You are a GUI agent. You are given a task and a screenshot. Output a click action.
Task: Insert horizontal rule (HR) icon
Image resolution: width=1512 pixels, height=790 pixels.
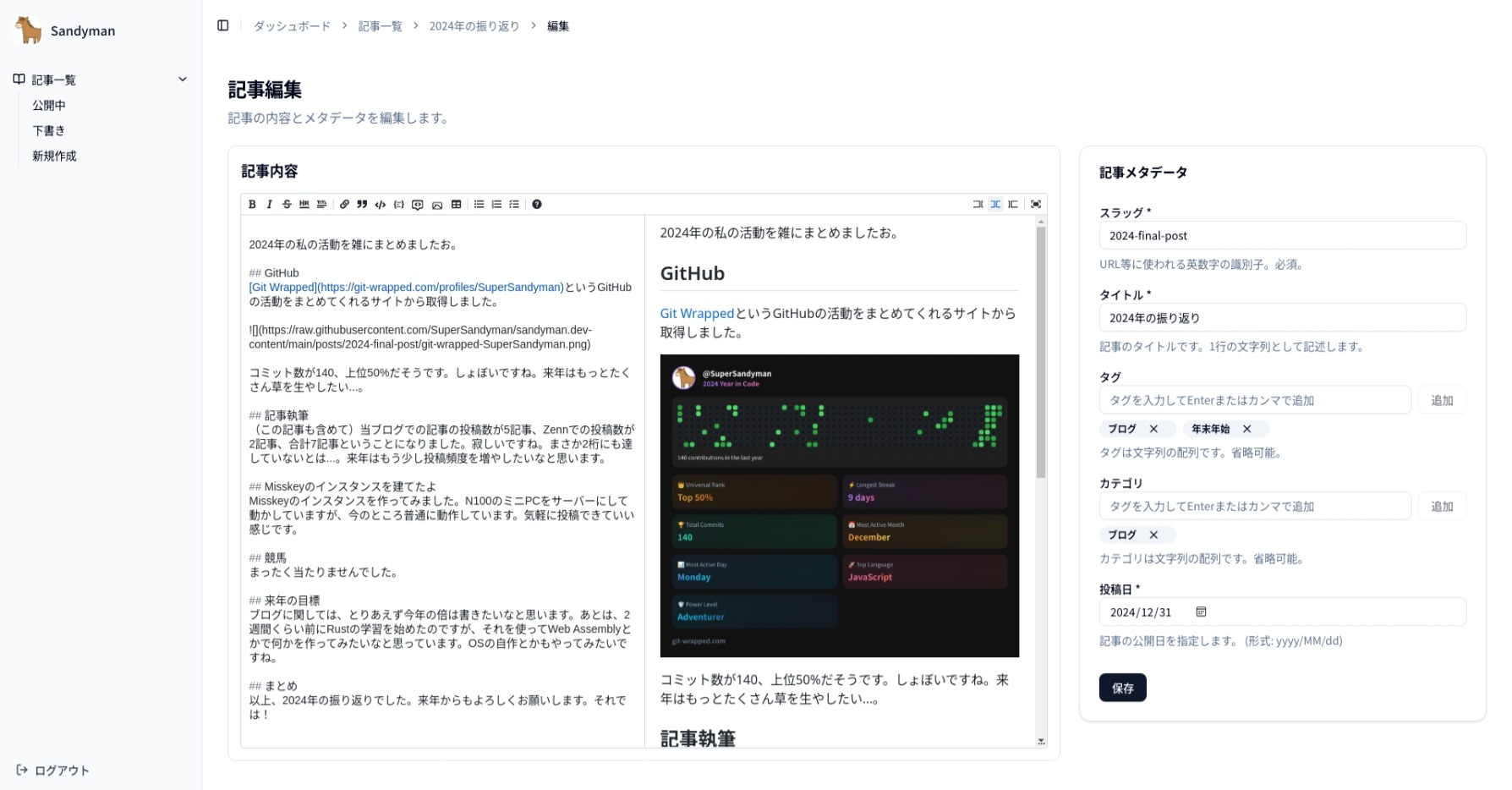click(x=304, y=204)
